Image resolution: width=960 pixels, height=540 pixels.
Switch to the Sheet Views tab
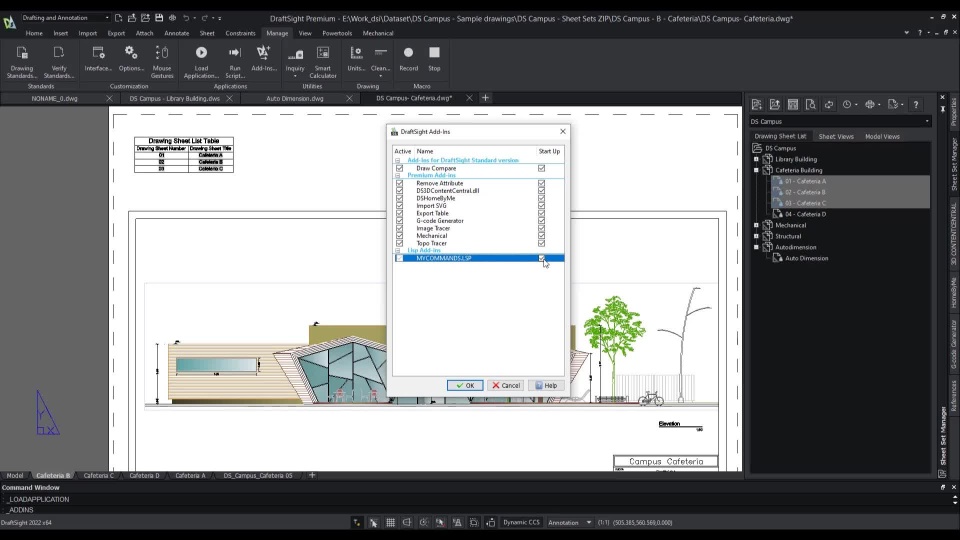point(835,136)
